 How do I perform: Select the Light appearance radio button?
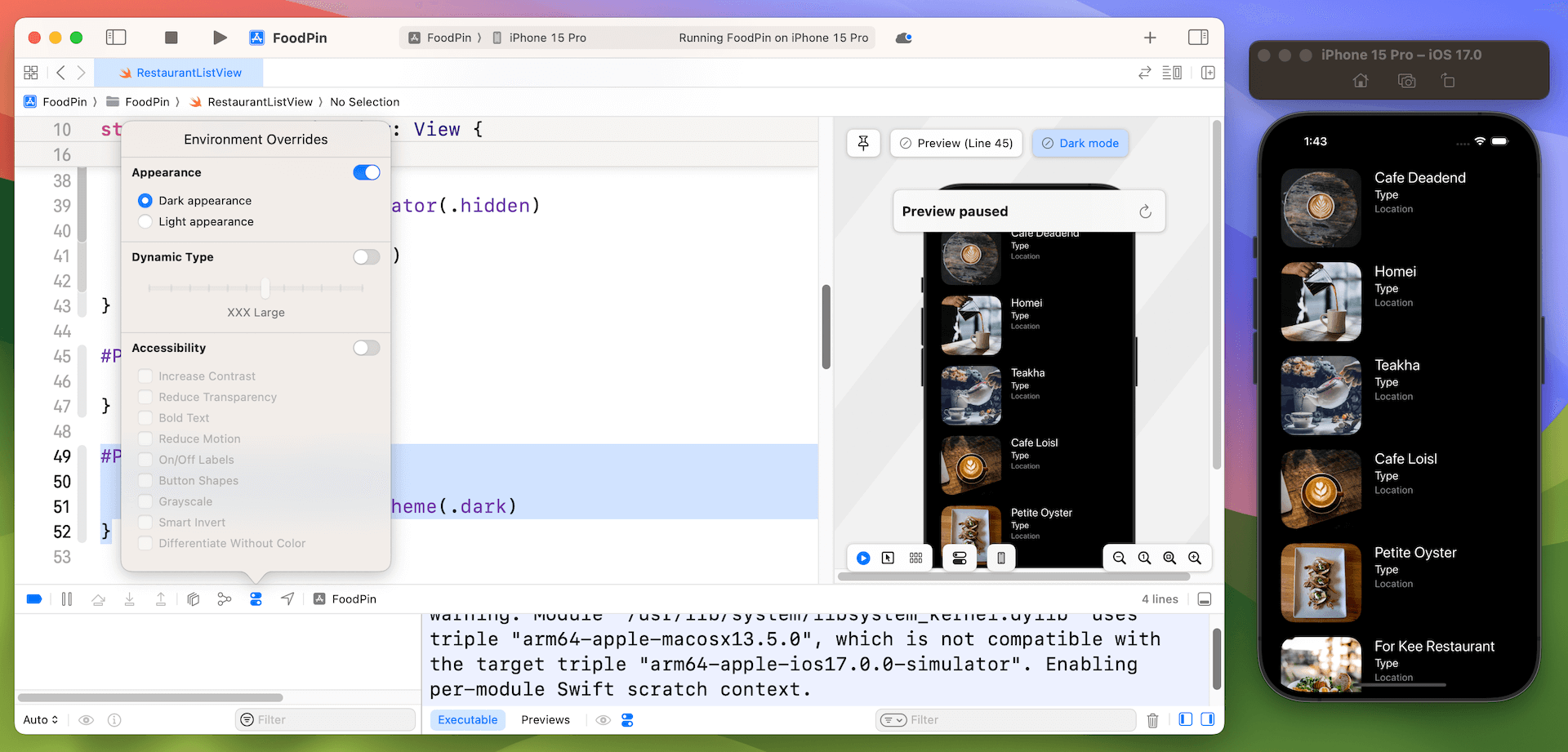tap(145, 222)
